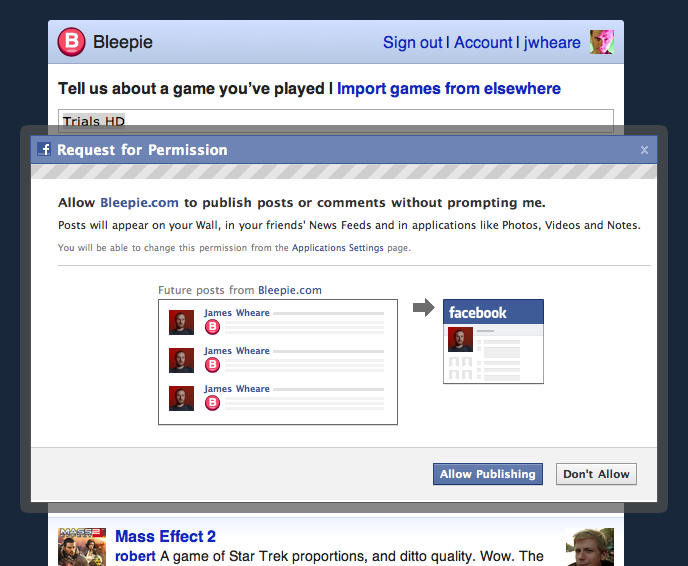Click the Facebook f icon in dialog title
Viewport: 688px width, 566px height.
(44, 150)
